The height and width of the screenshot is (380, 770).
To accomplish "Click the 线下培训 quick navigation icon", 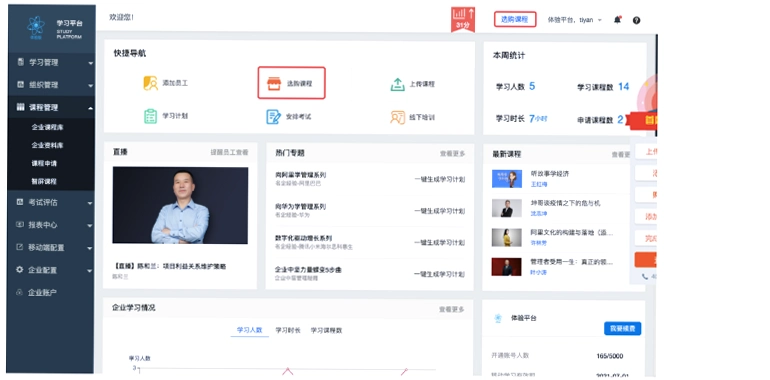I will click(x=397, y=117).
